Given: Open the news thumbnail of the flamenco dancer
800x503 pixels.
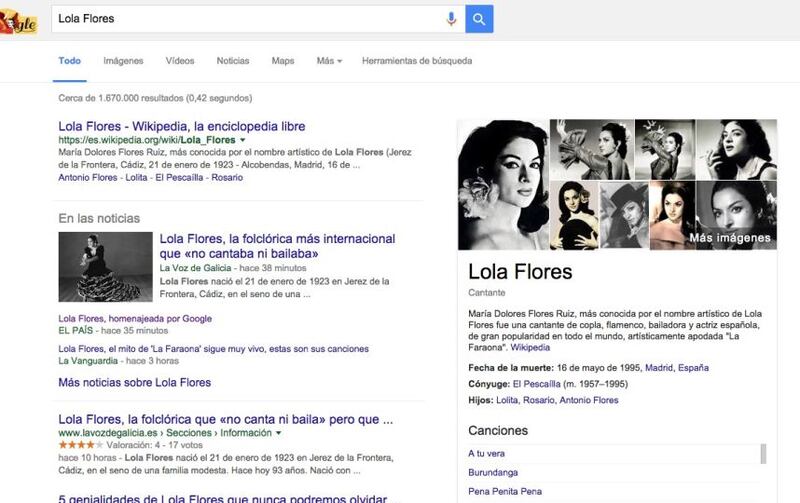Looking at the screenshot, I should (106, 267).
